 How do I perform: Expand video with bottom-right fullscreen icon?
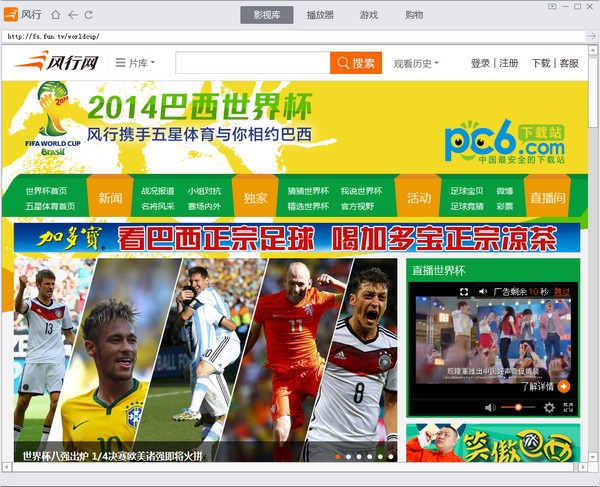568,407
